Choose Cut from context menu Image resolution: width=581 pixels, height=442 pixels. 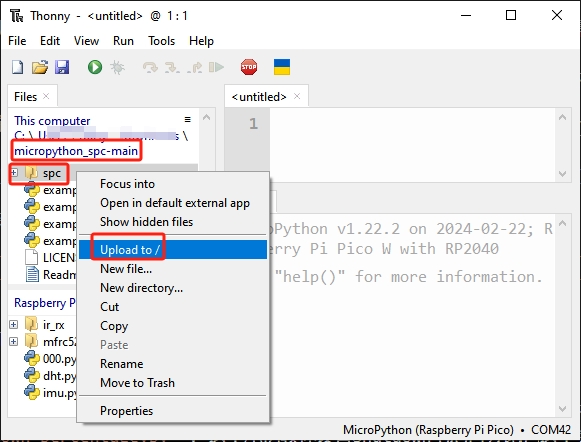[173, 307]
